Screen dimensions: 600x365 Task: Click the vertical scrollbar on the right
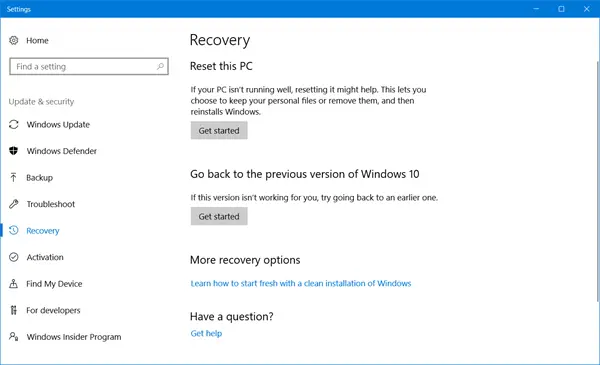pyautogui.click(x=598, y=180)
